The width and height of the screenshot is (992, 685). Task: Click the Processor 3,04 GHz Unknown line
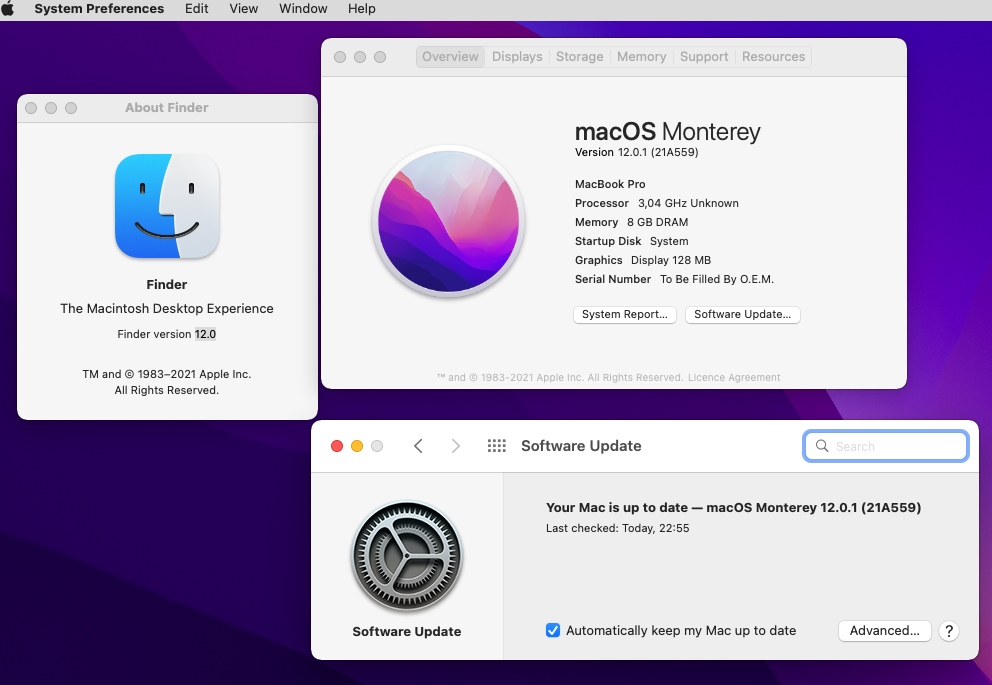coord(657,203)
